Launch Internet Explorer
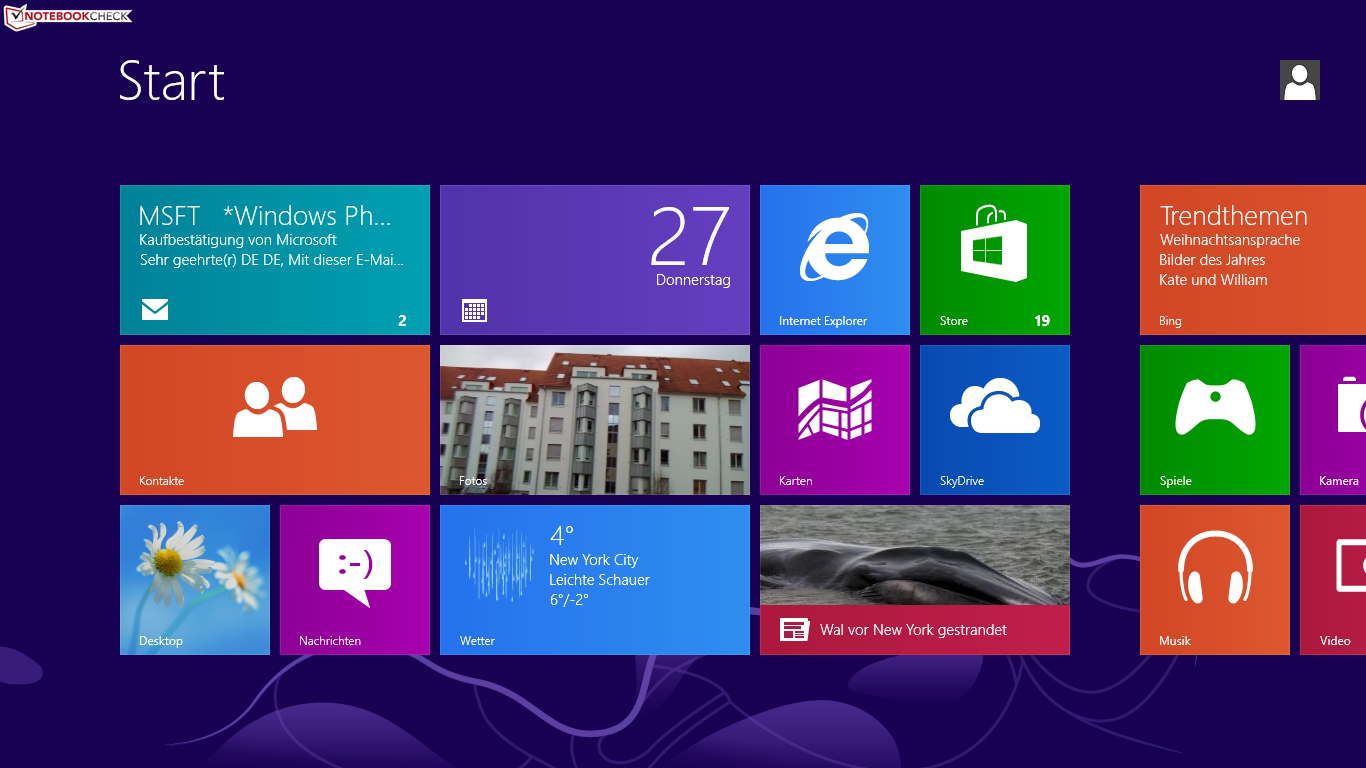Screen dimensions: 1366x768 pyautogui.click(x=835, y=260)
